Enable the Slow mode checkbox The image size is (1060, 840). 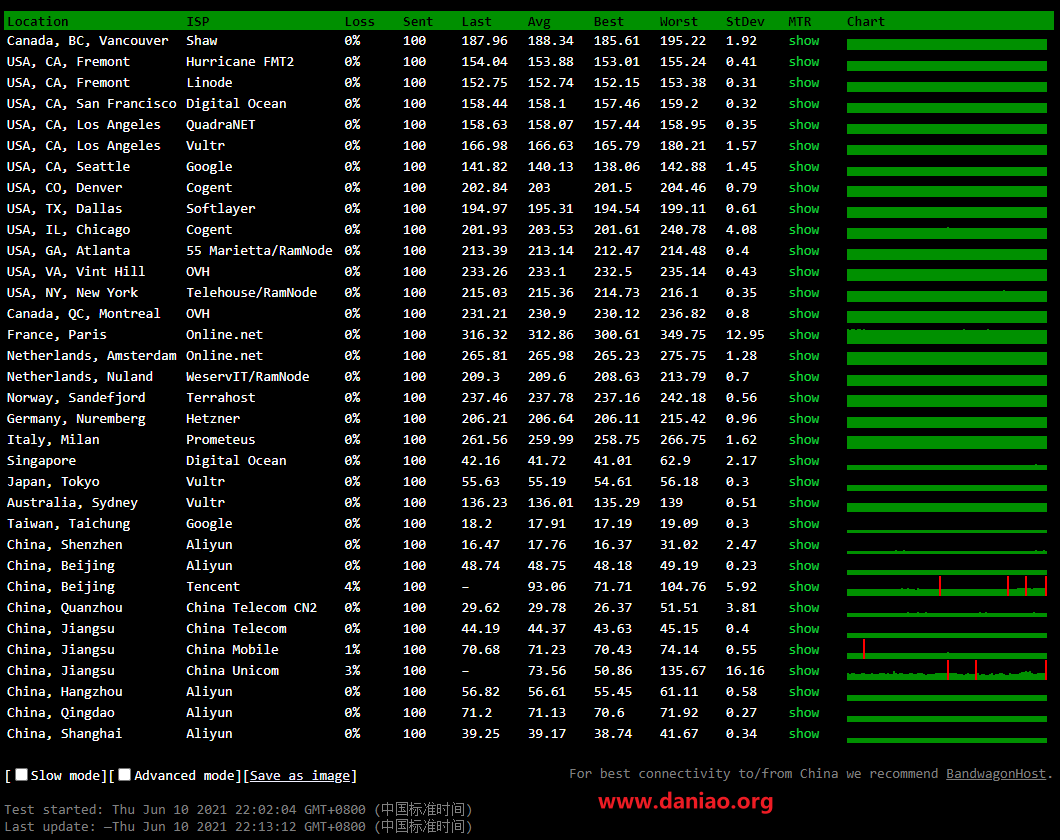[x=22, y=774]
